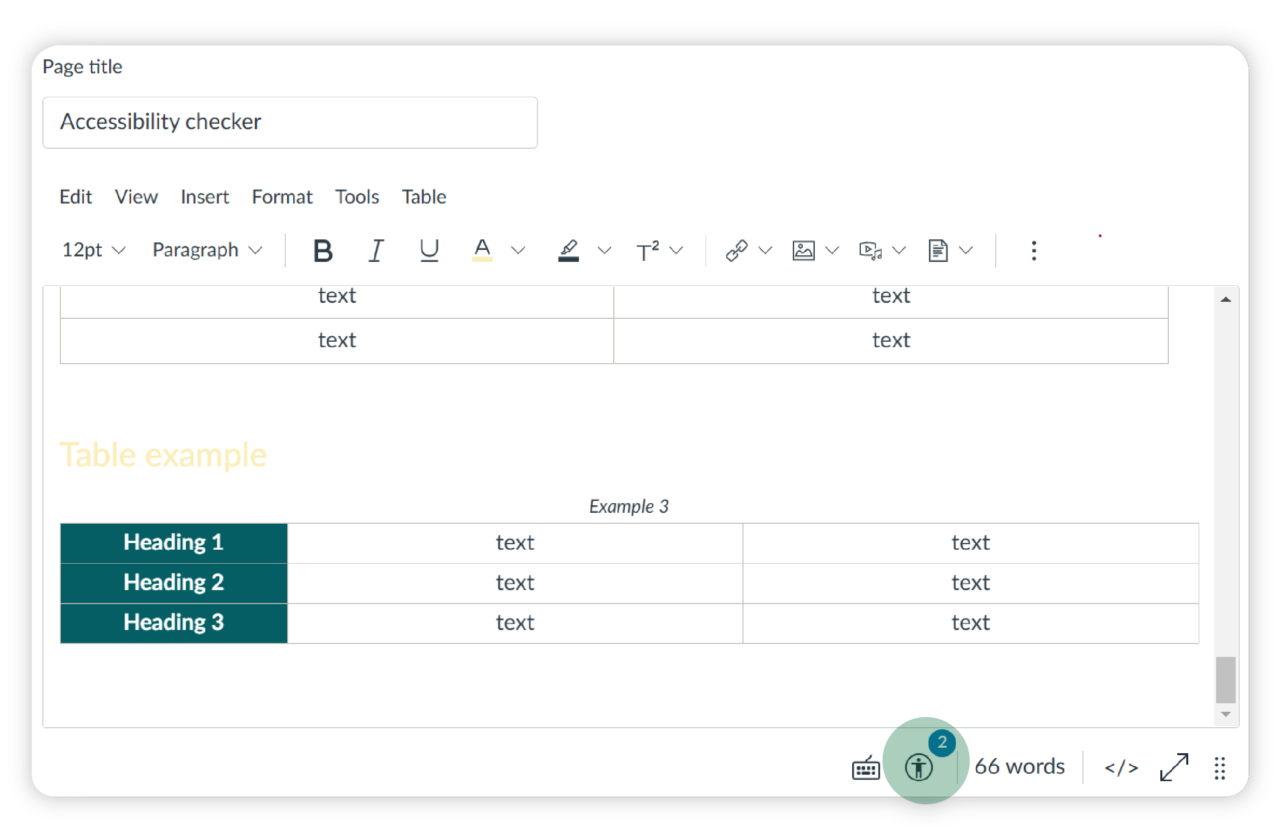Viewport: 1280px width, 836px height.
Task: Toggle bold formatting
Action: [322, 250]
